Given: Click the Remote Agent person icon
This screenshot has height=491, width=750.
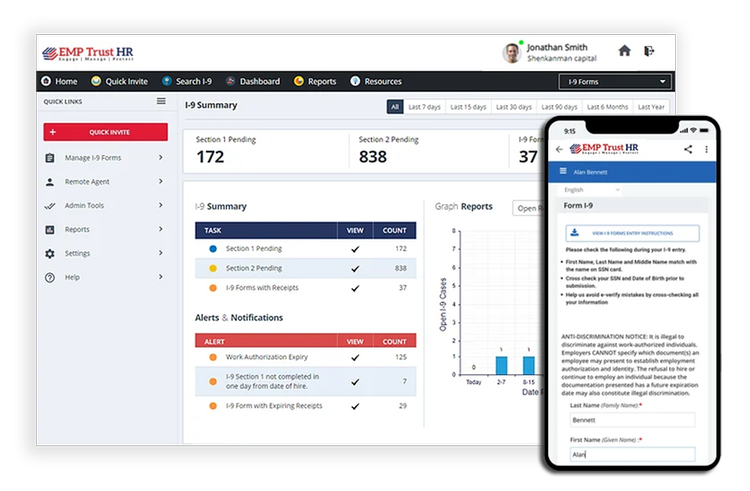Looking at the screenshot, I should tap(50, 182).
